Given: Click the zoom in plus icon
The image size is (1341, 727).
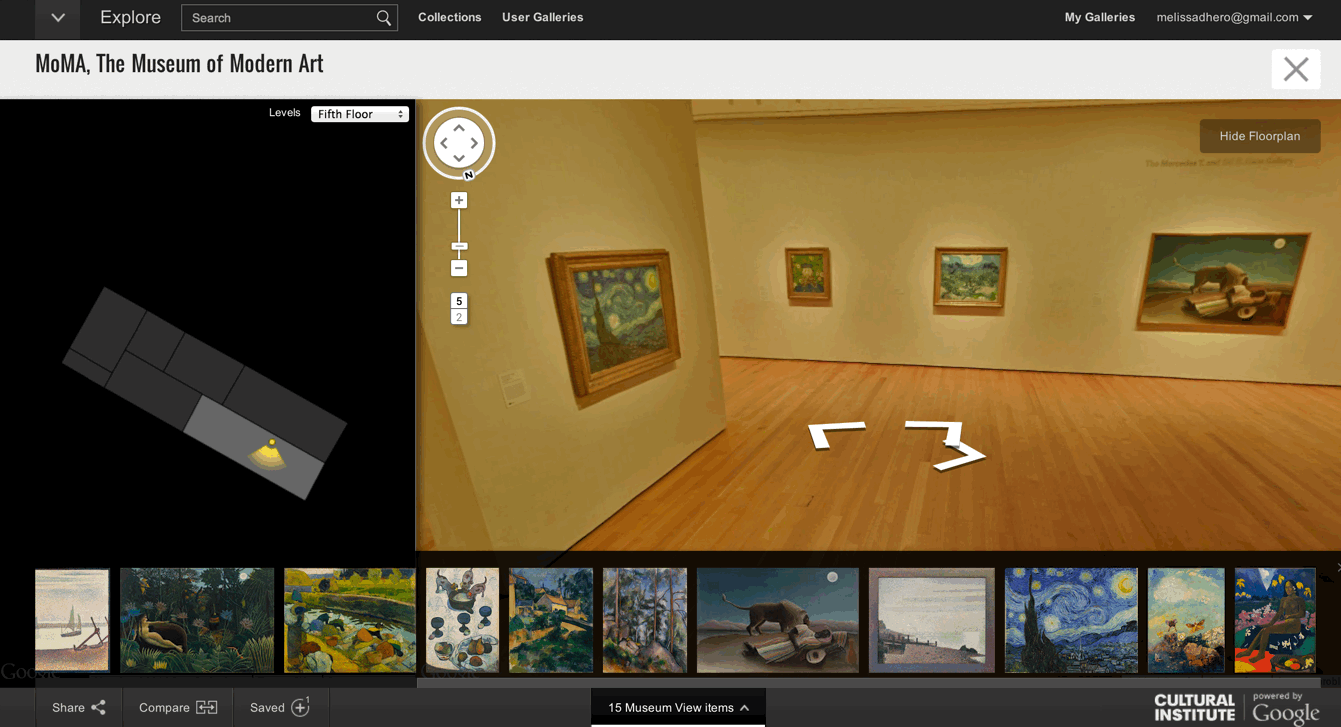Looking at the screenshot, I should coord(458,199).
